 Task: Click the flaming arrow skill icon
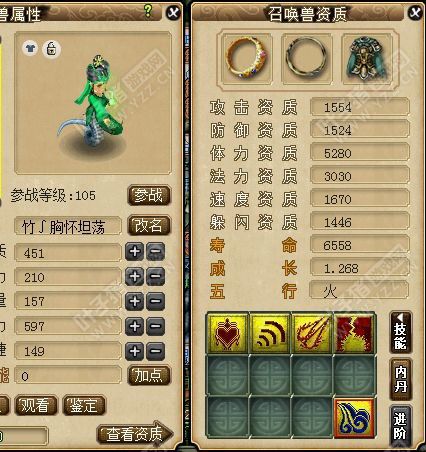tap(312, 333)
